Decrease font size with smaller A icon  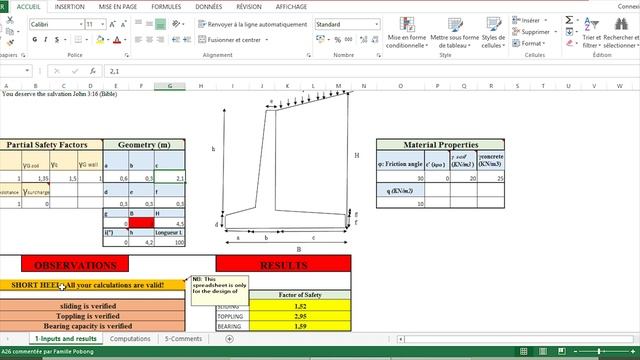coord(124,24)
